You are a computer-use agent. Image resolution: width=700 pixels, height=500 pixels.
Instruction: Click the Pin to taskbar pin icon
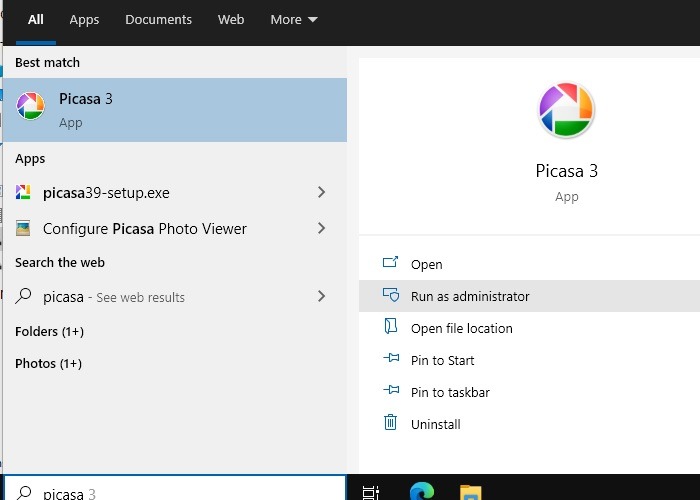[x=391, y=390]
